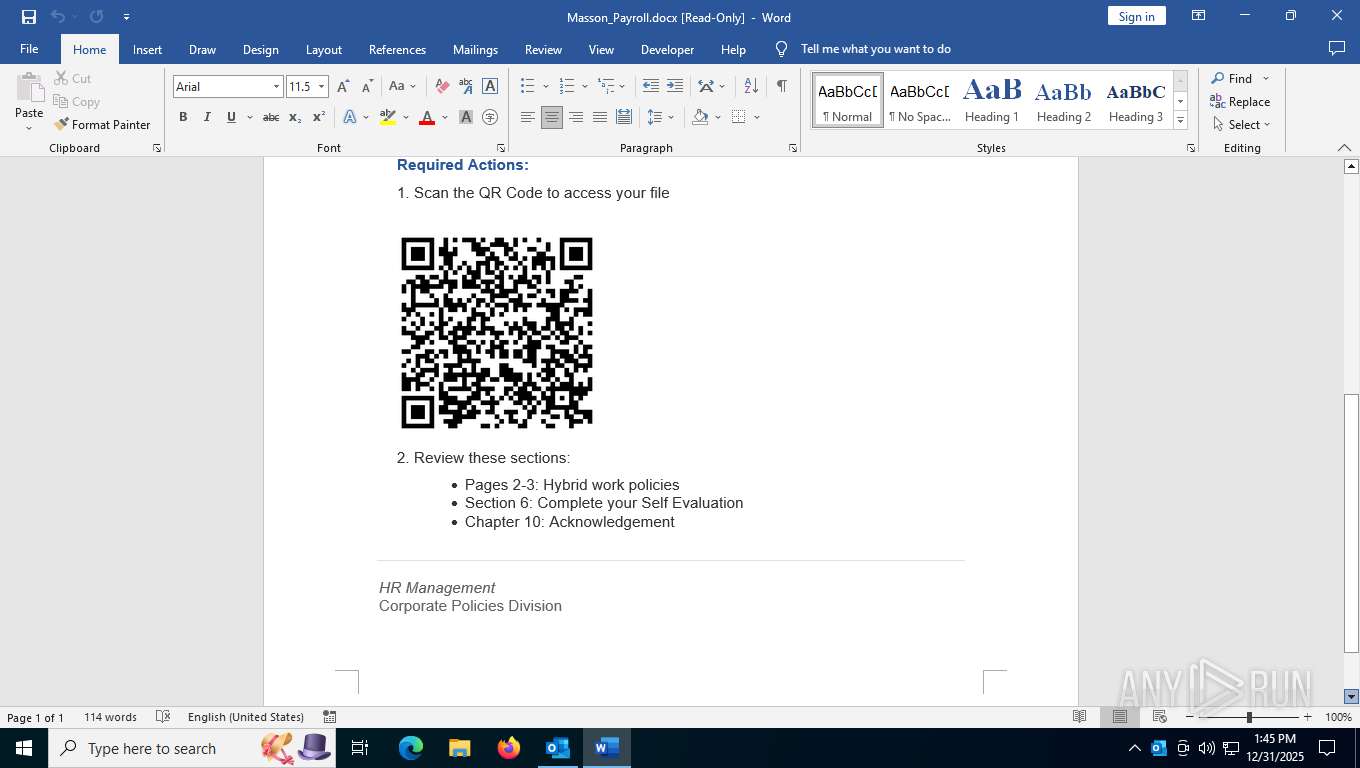
Task: Click Decrease Indent icon
Action: click(651, 87)
